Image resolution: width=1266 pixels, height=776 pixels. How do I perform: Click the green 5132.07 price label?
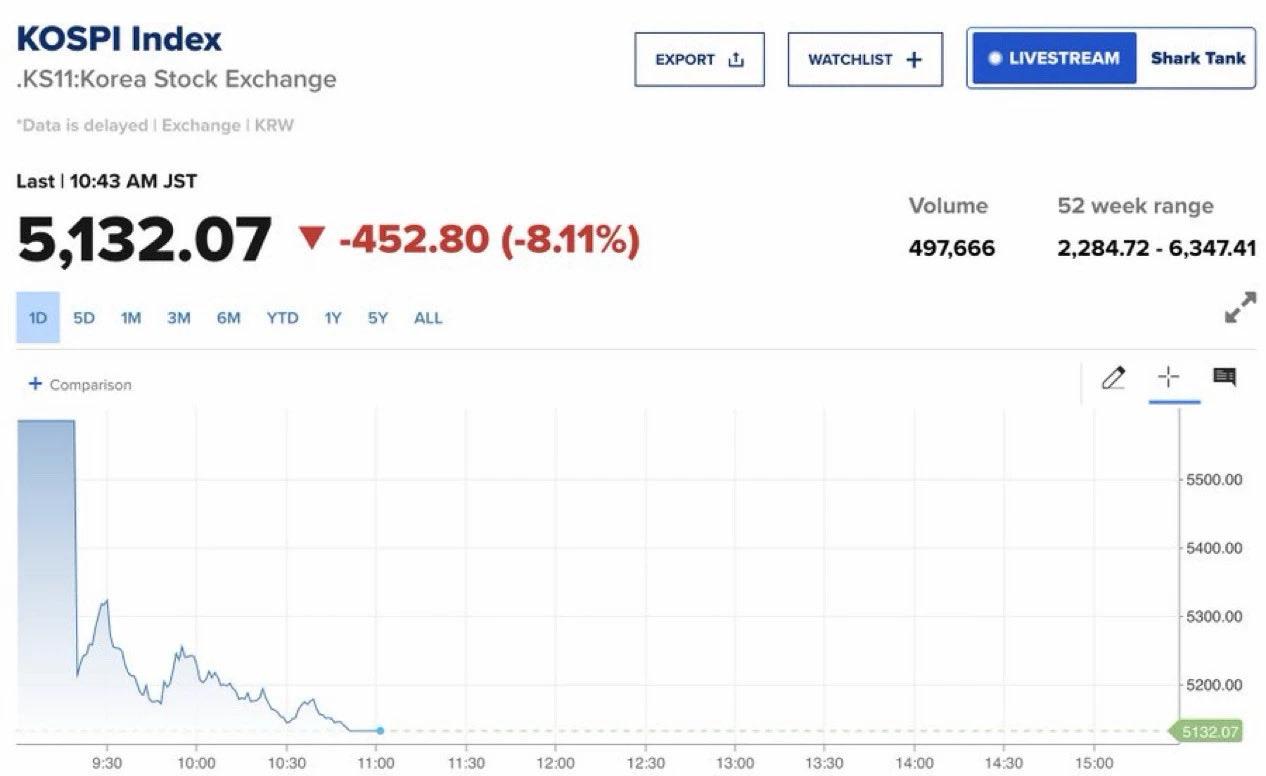(1207, 731)
